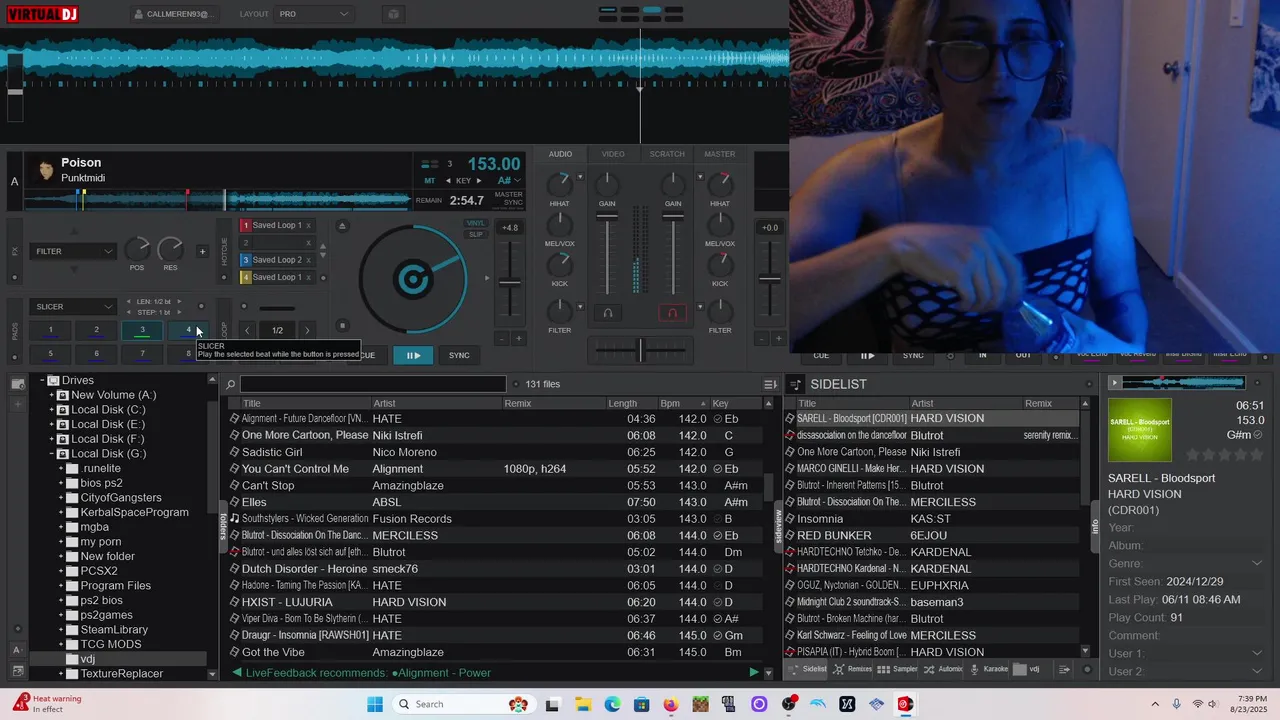This screenshot has width=1280, height=720.
Task: Click Wi-Fi icon in system tray
Action: [x=1198, y=704]
